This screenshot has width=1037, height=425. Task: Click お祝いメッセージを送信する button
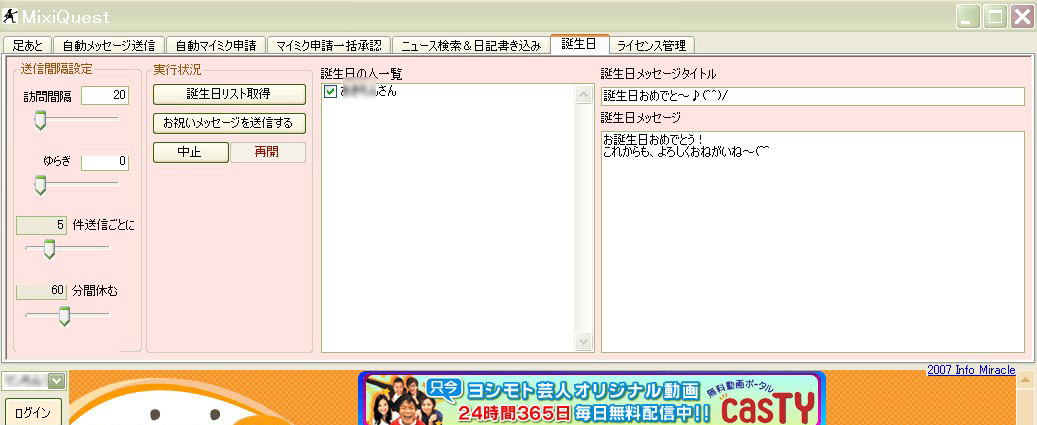coord(229,123)
